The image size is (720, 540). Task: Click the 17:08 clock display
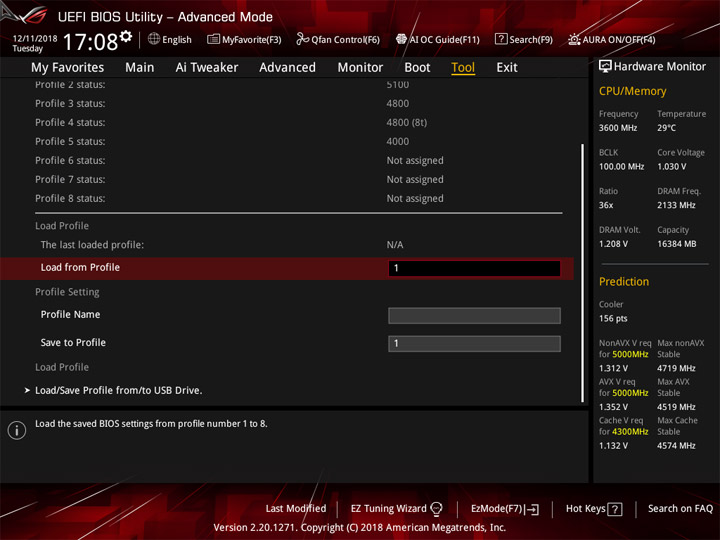[x=90, y=42]
